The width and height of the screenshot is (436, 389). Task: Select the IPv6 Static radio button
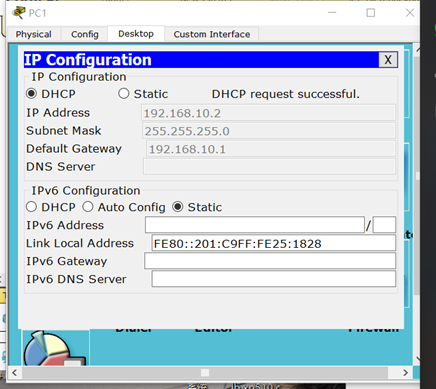pos(178,207)
